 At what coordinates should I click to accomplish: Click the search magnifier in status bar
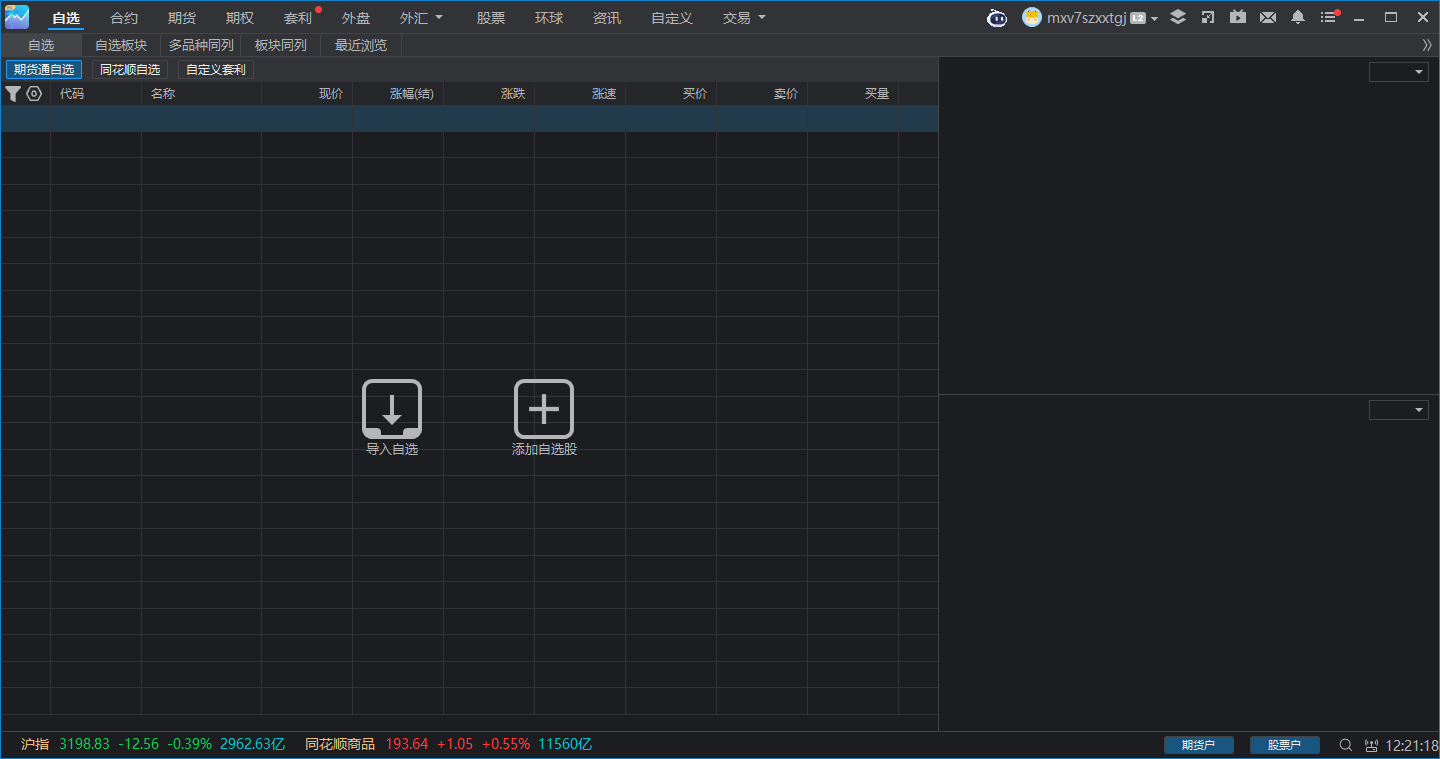click(1346, 745)
